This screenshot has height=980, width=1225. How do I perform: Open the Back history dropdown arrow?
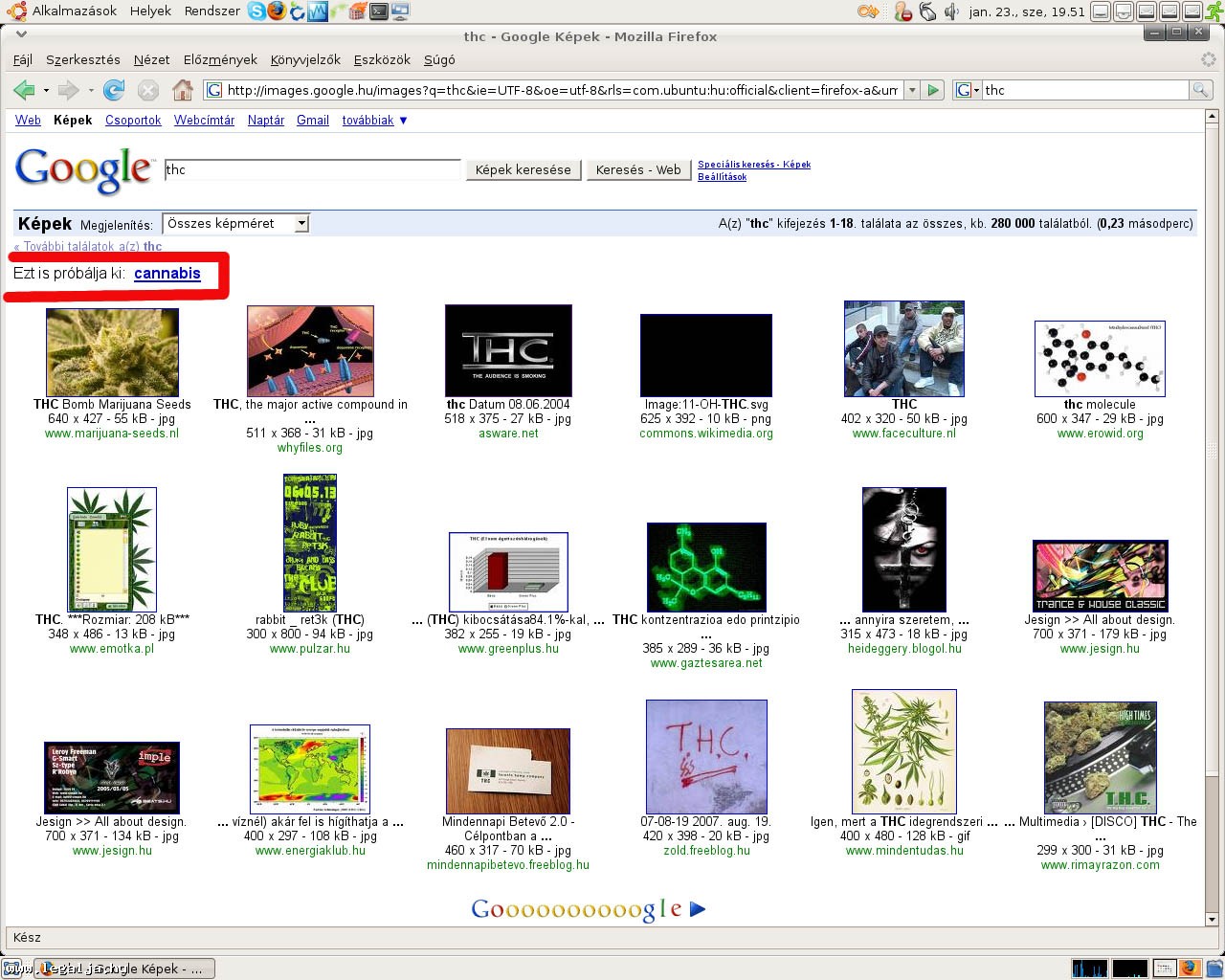click(46, 91)
